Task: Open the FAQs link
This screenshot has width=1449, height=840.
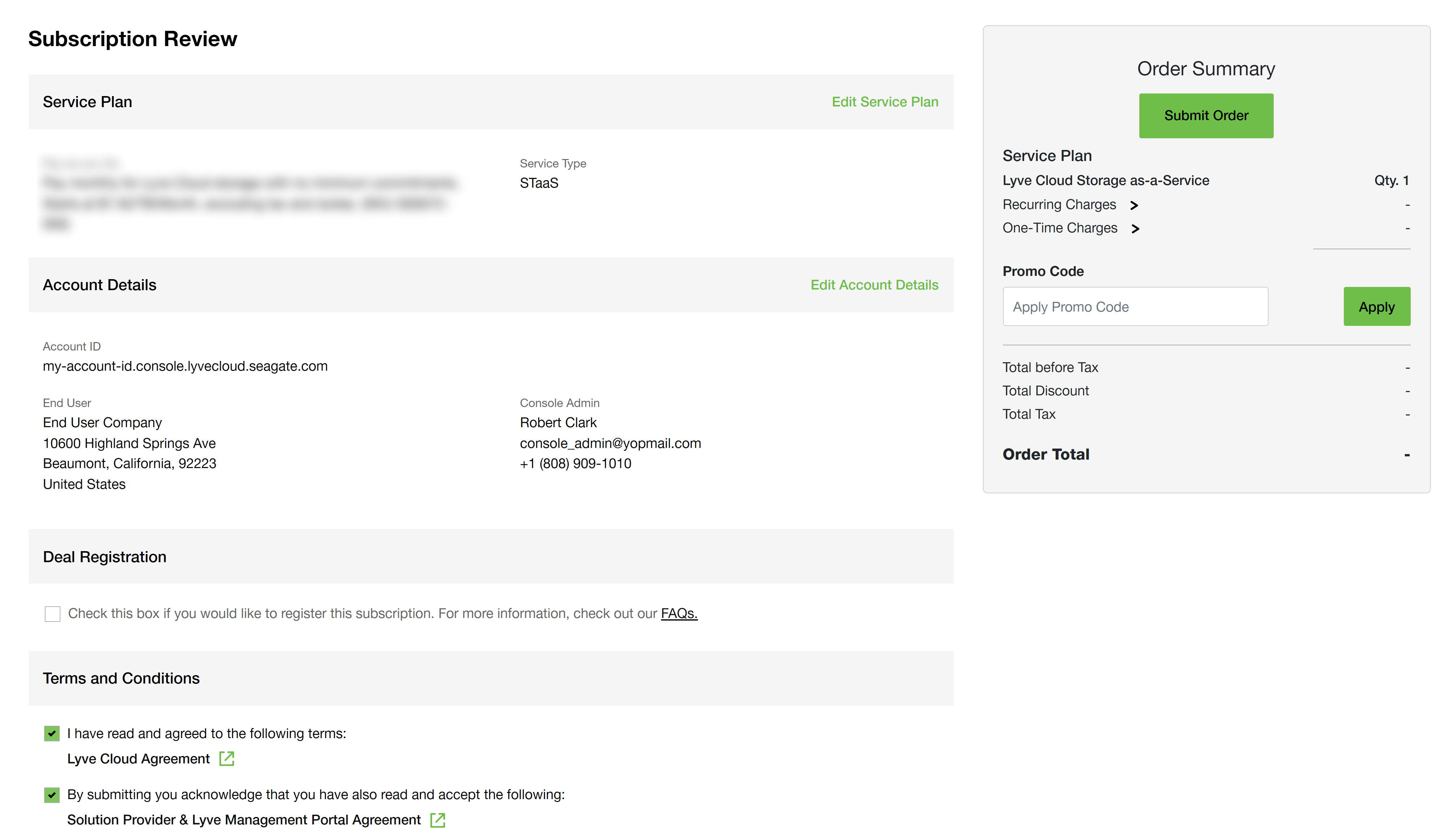Action: click(678, 613)
